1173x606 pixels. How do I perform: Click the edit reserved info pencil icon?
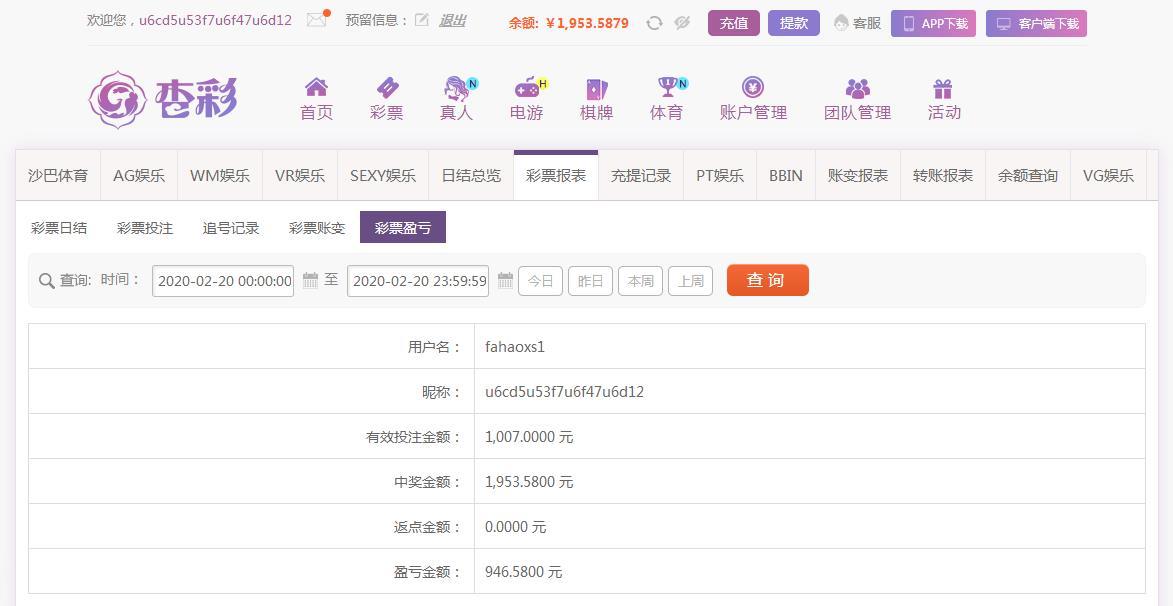click(422, 20)
